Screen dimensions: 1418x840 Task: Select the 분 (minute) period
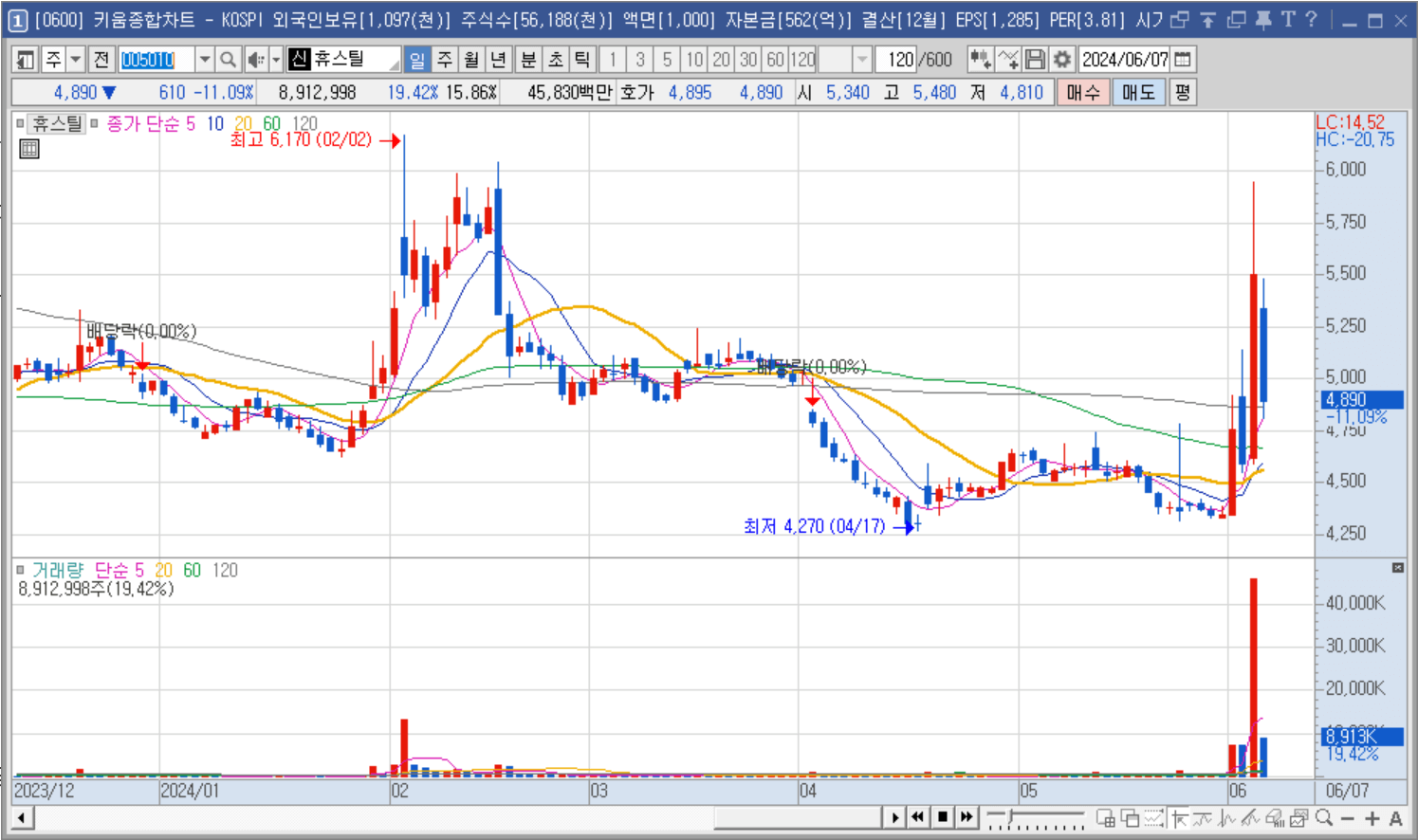click(x=528, y=60)
